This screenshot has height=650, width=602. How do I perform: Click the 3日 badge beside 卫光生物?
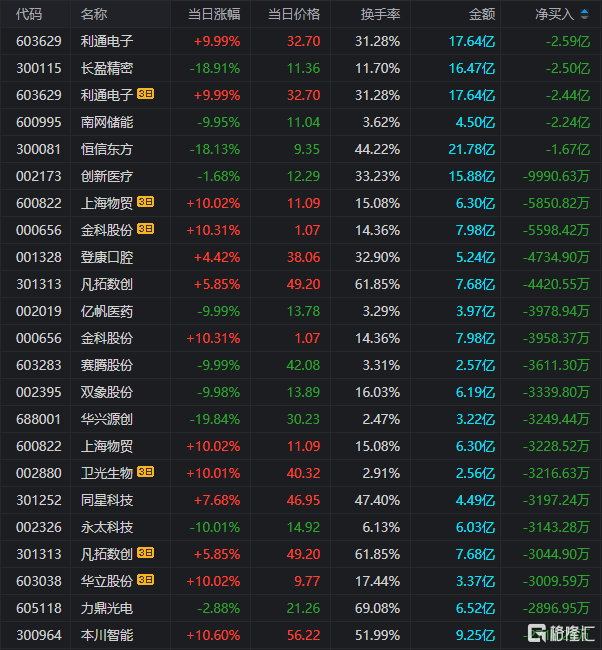[146, 472]
